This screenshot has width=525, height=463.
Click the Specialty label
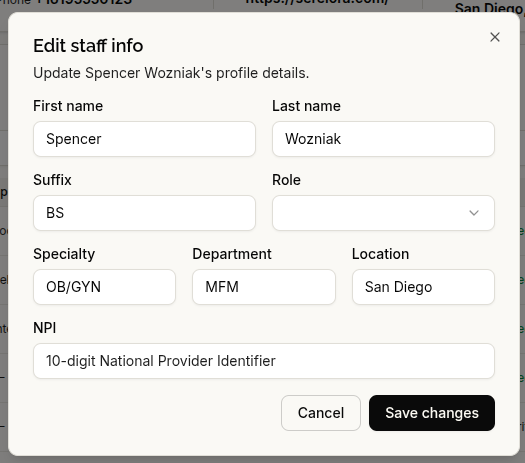64,254
